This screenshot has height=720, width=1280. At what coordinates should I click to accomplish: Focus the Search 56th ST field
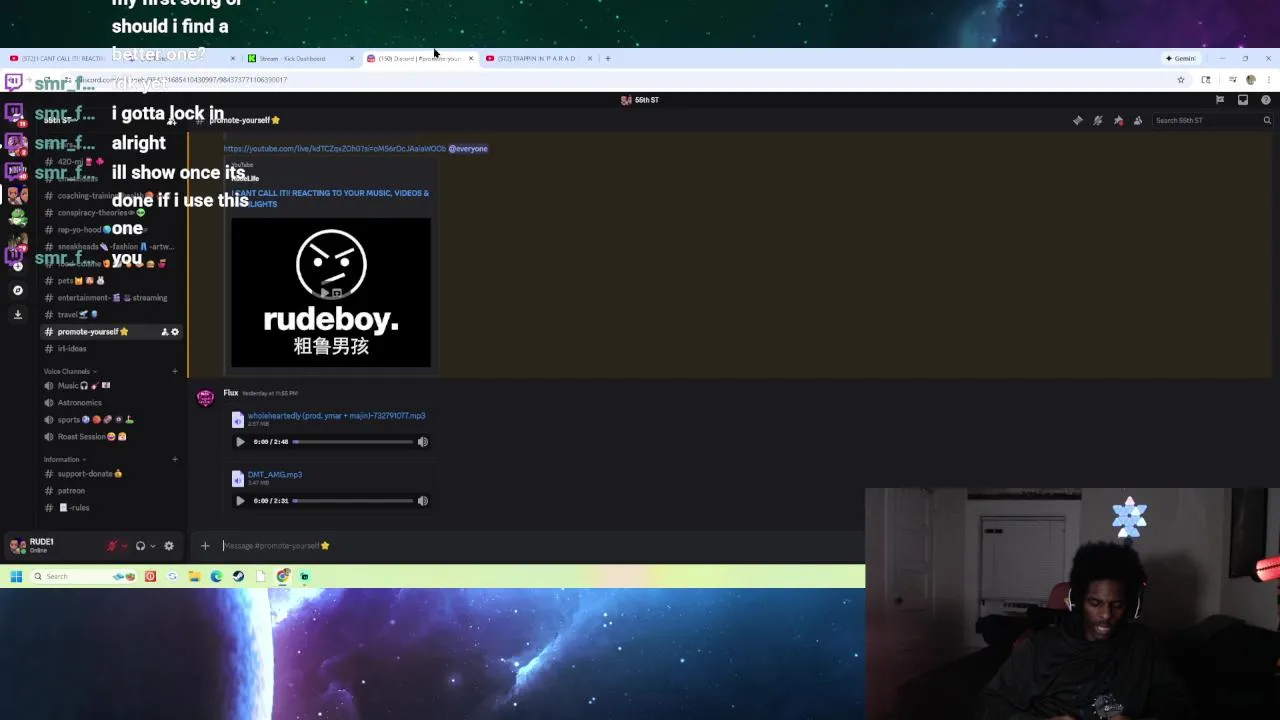[x=1212, y=120]
